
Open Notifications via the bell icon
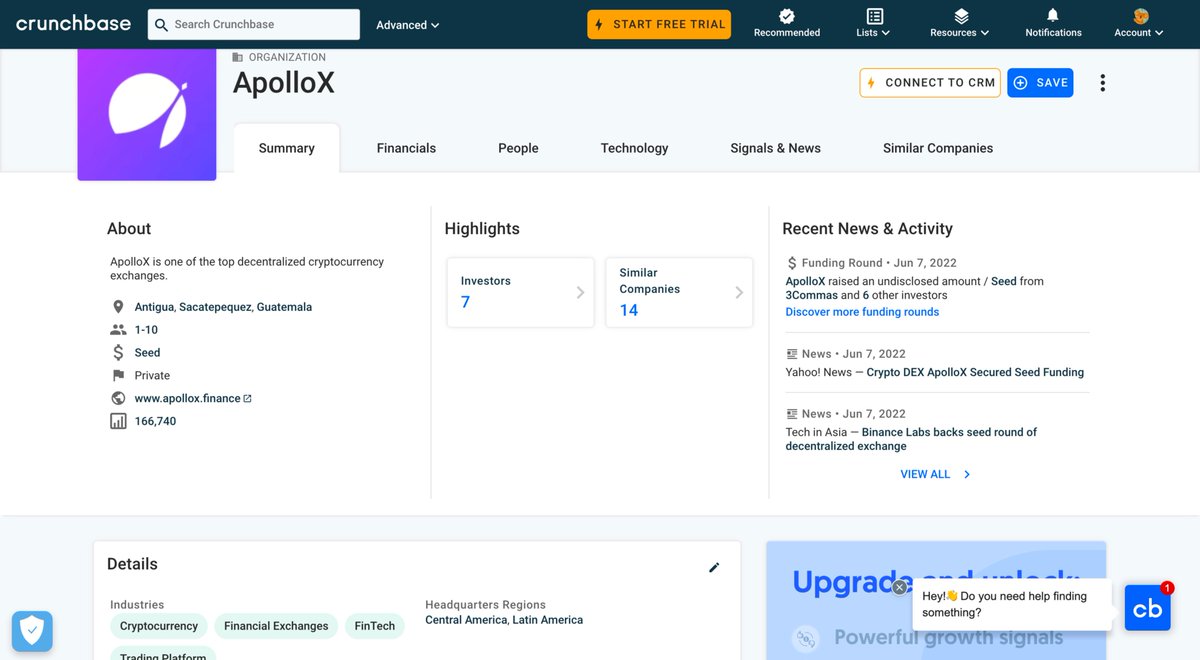point(1052,17)
